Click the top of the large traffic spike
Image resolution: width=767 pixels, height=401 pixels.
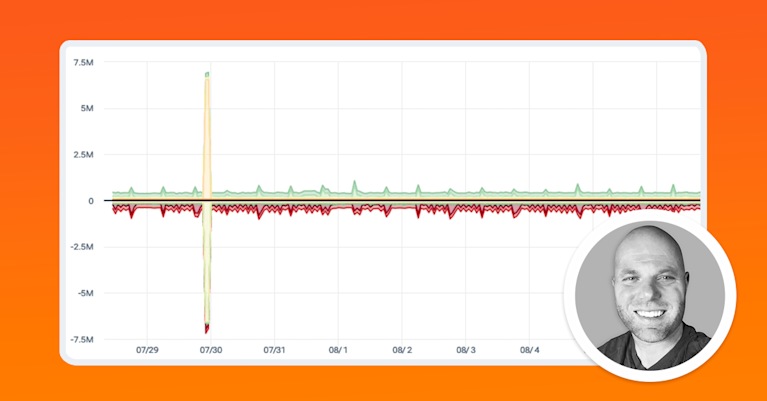pyautogui.click(x=207, y=75)
